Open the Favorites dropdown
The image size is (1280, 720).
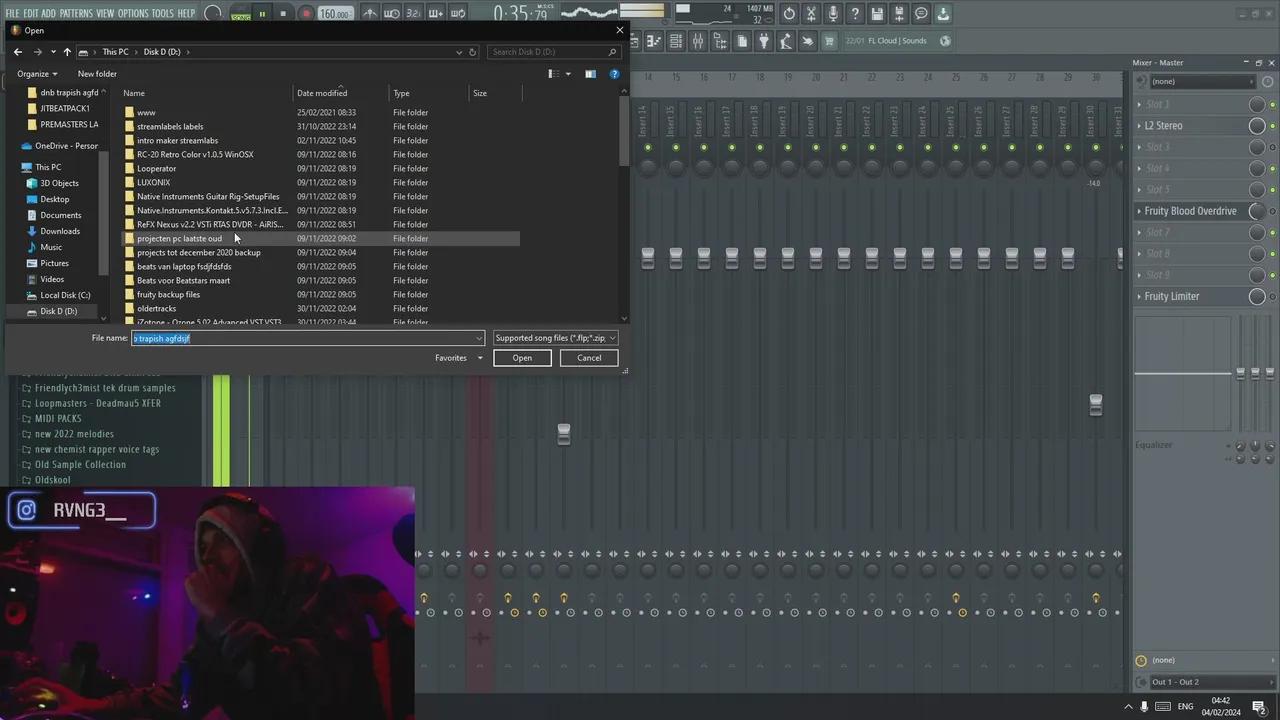(458, 358)
